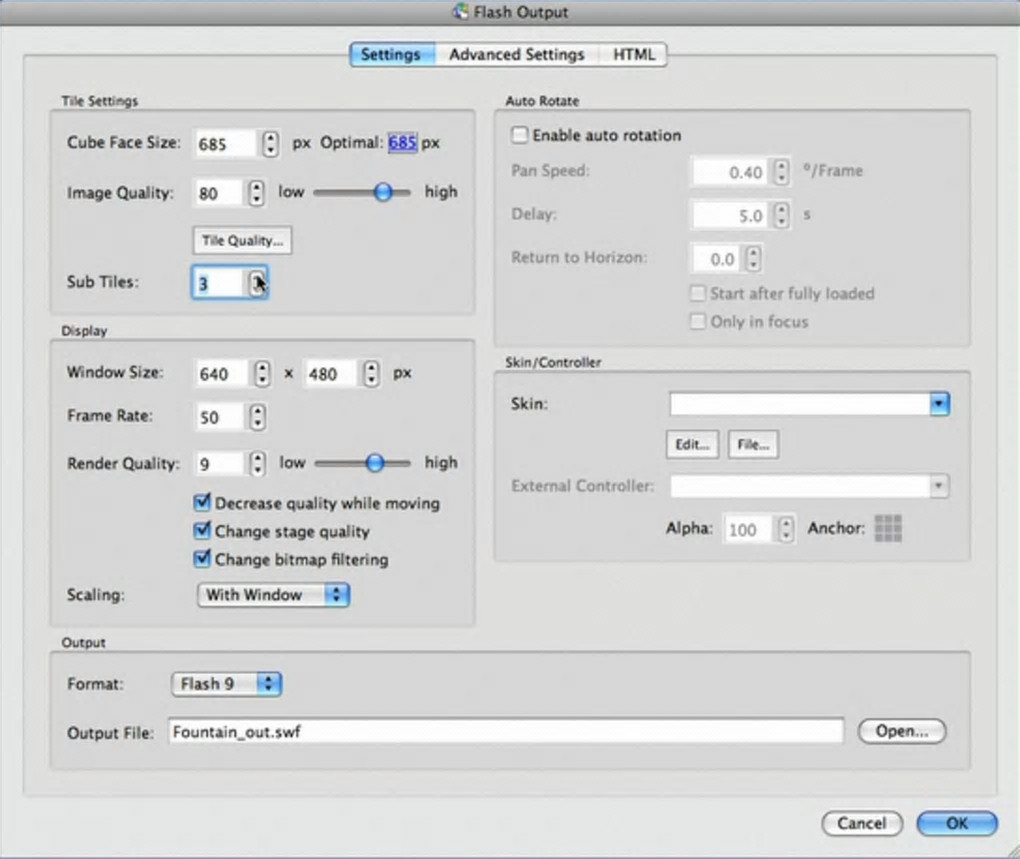Click the Open... output file button
Screen dimensions: 1020x859
tap(902, 732)
